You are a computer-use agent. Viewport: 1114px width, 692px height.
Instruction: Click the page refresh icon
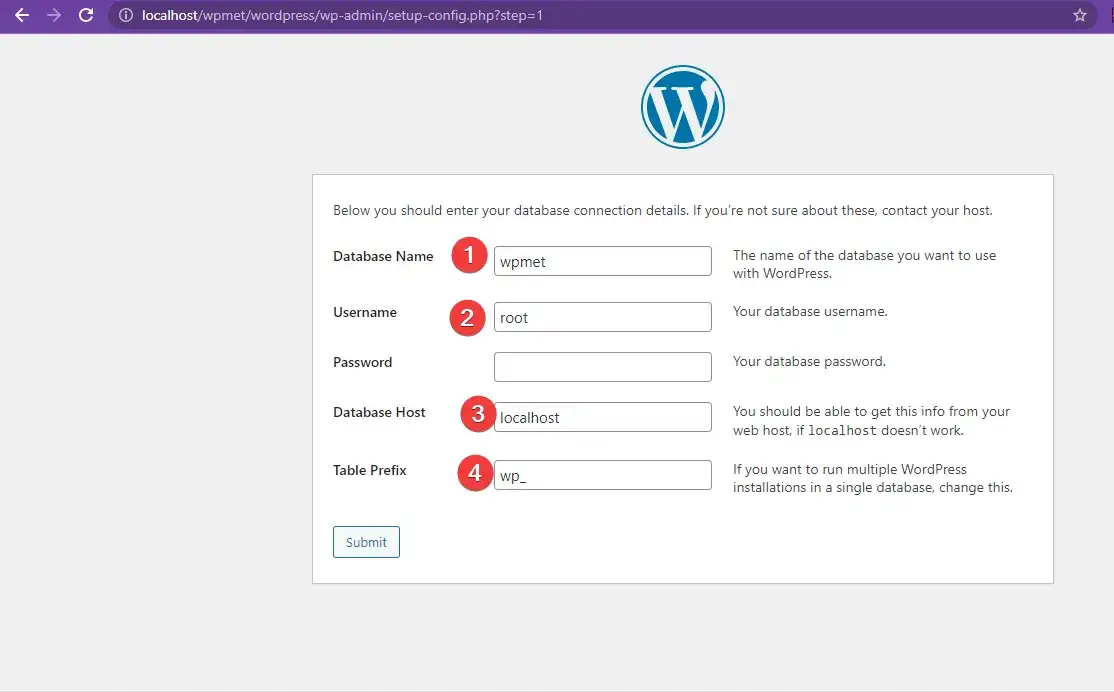(86, 15)
